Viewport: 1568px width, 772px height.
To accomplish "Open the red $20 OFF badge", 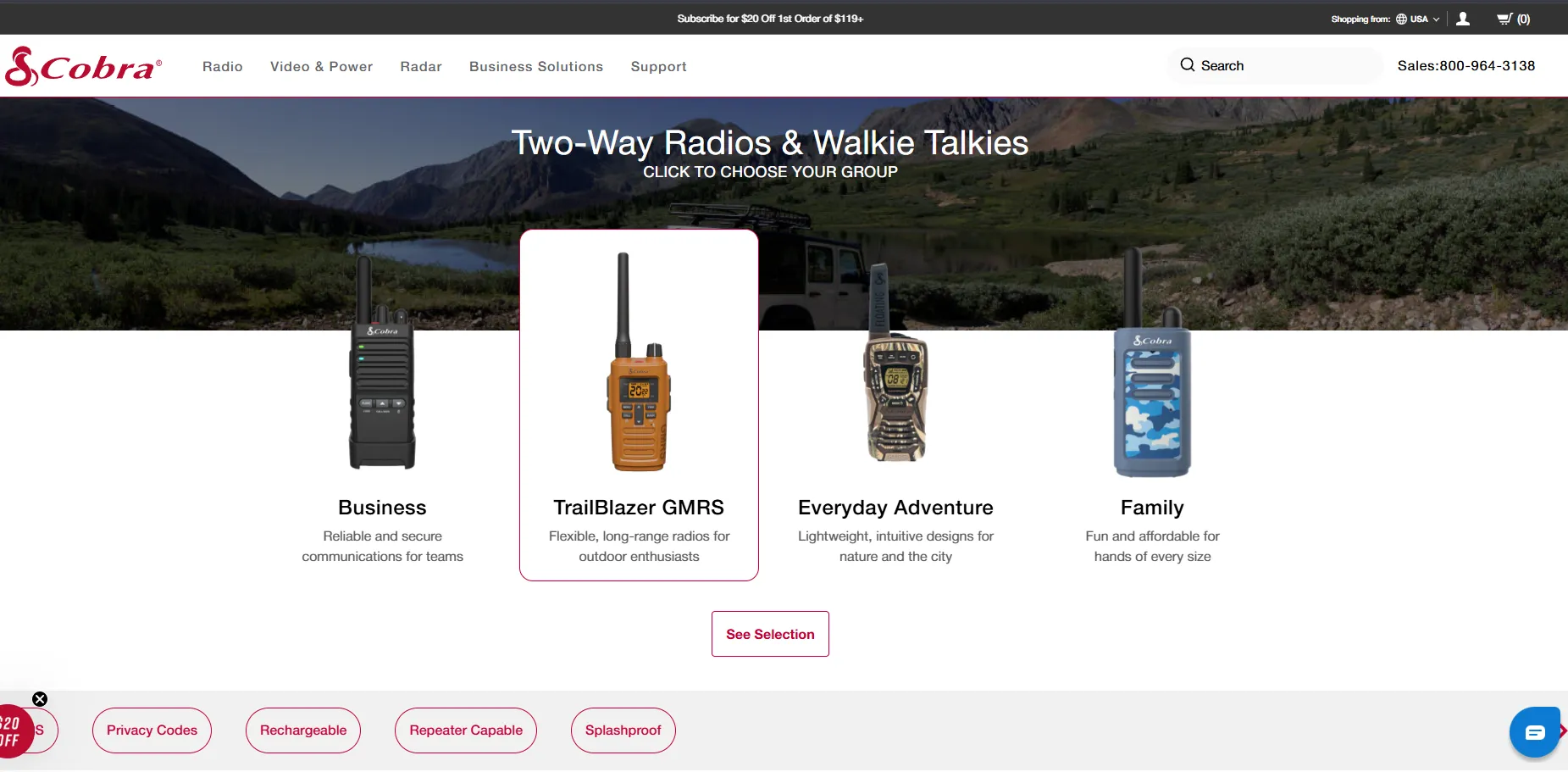I will click(x=13, y=731).
